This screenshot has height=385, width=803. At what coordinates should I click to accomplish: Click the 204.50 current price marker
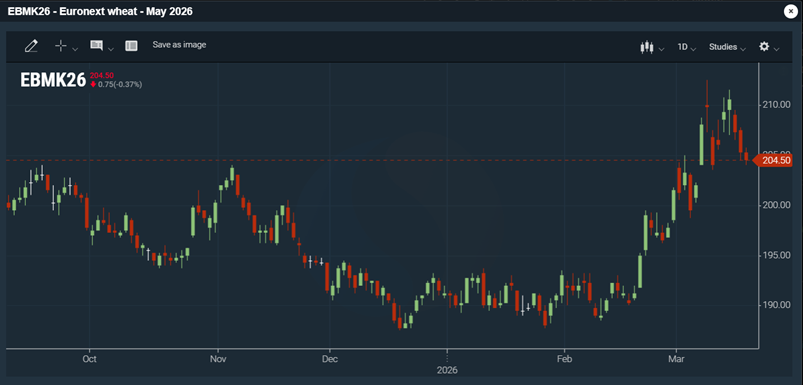point(774,161)
